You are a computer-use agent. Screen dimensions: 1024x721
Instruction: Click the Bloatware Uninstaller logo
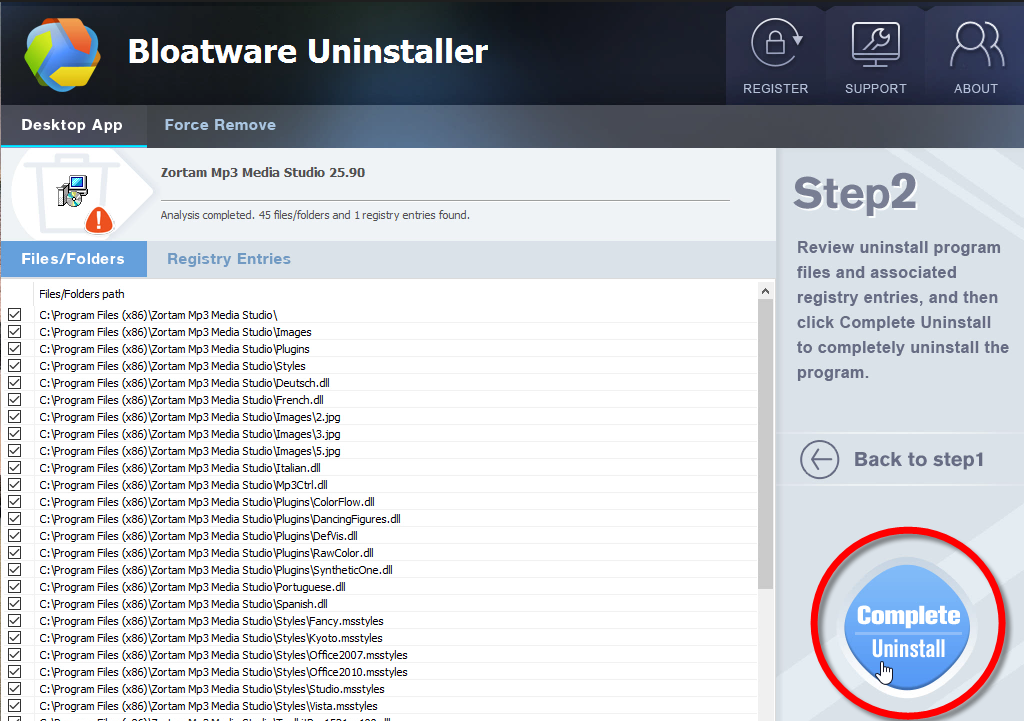click(62, 54)
